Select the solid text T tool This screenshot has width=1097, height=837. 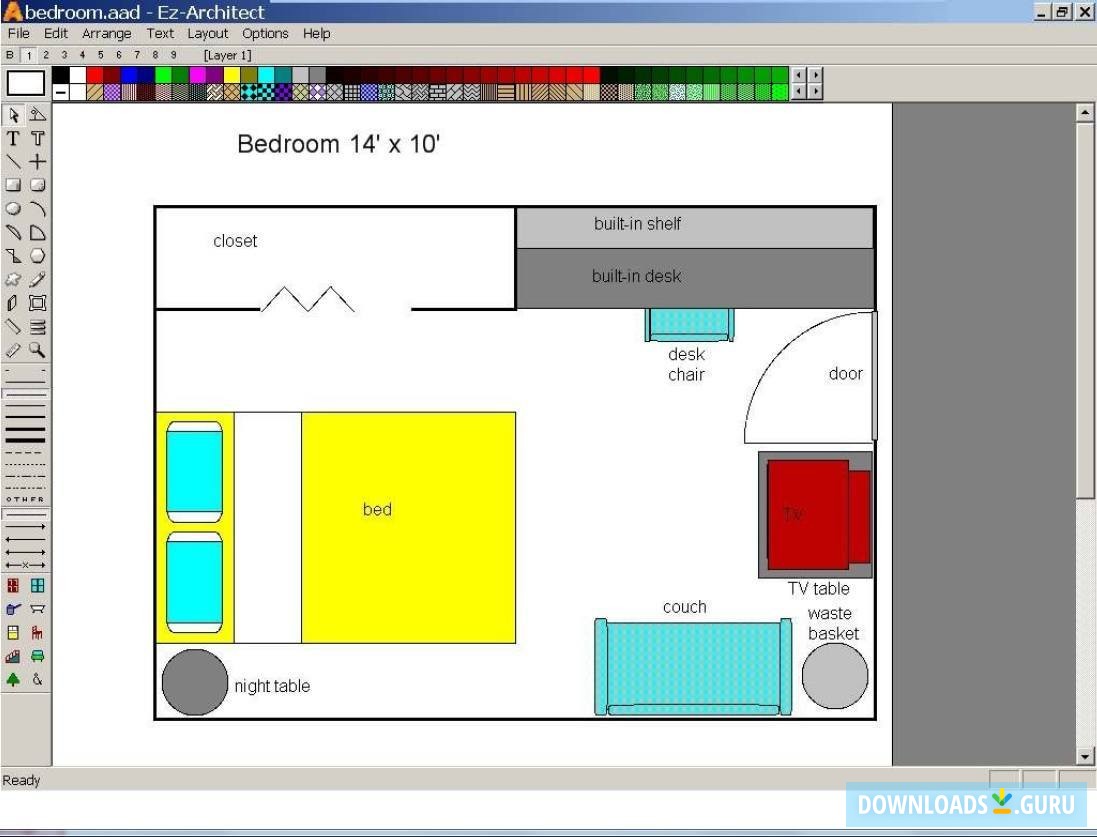pyautogui.click(x=13, y=139)
